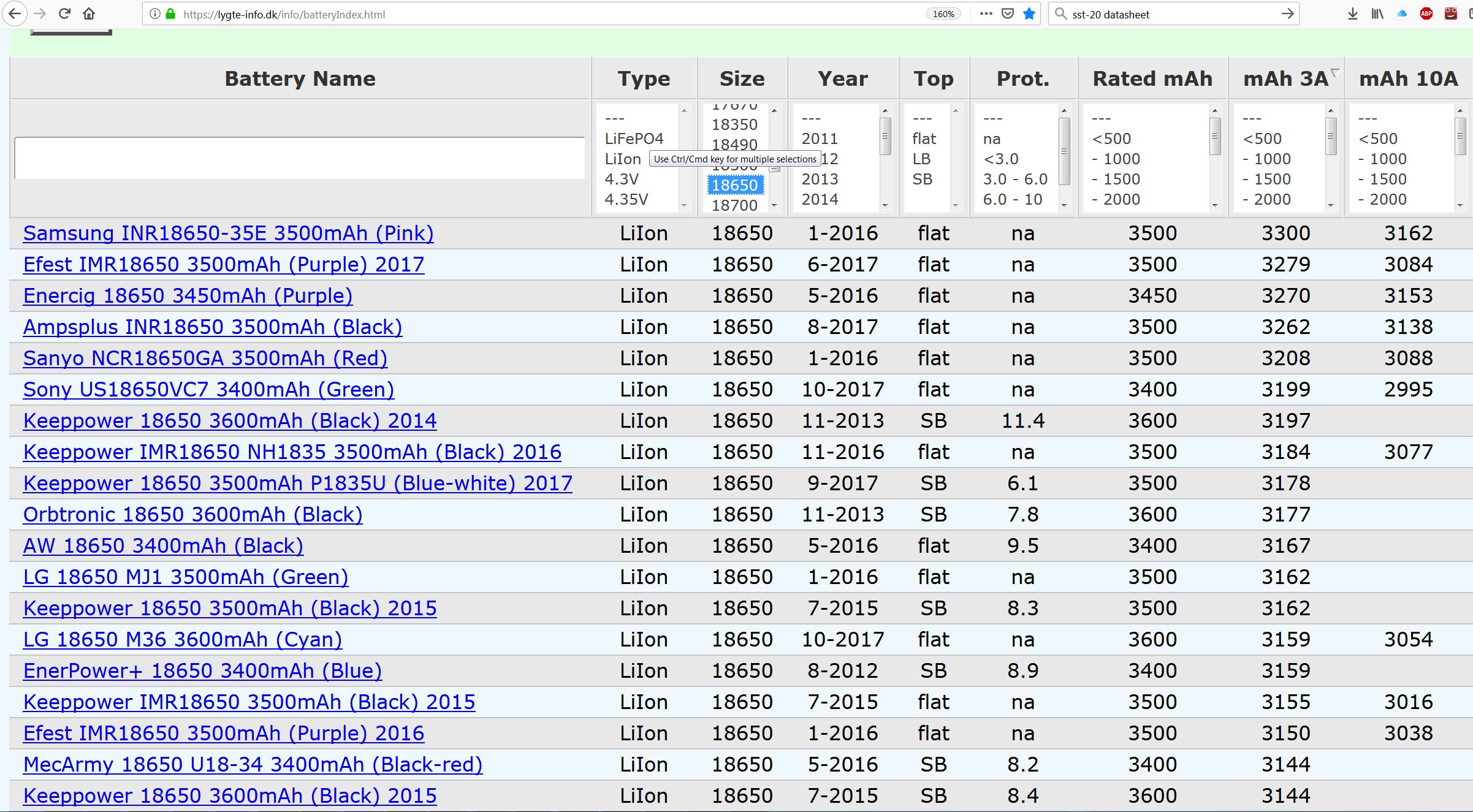Viewport: 1473px width, 812px height.
Task: Sort by the Rated mAh column header
Action: tap(1152, 78)
